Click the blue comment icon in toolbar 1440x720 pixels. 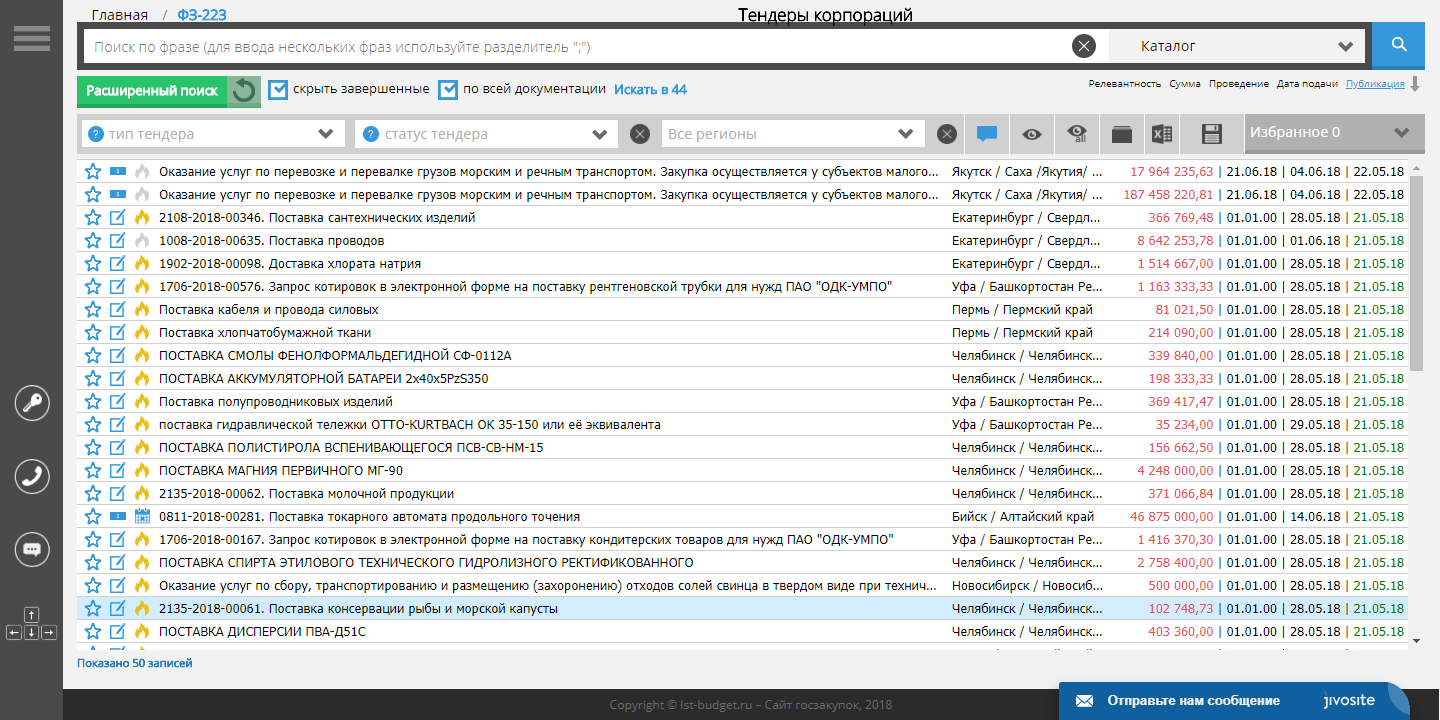[987, 134]
